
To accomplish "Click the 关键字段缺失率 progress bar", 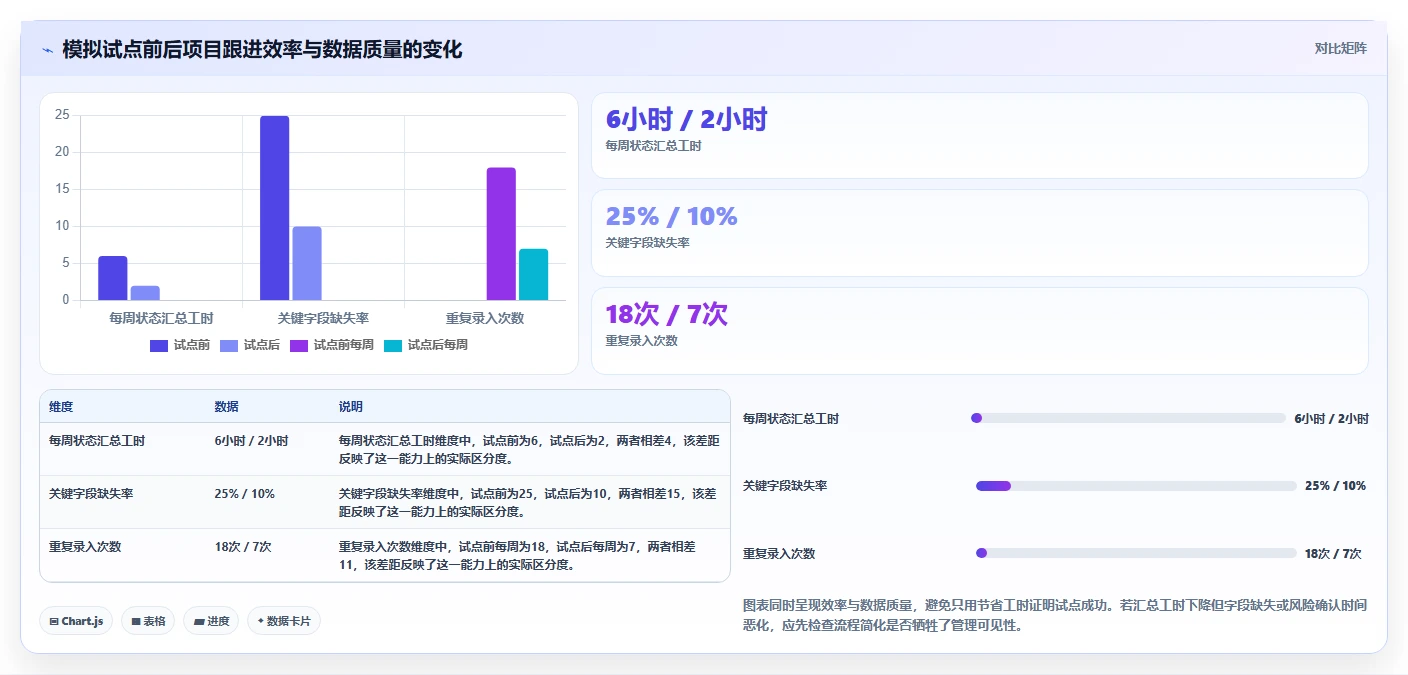I will tap(1136, 486).
